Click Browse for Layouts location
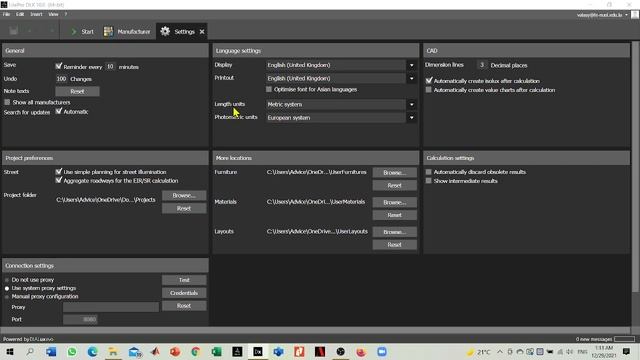The width and height of the screenshot is (640, 360). (394, 232)
